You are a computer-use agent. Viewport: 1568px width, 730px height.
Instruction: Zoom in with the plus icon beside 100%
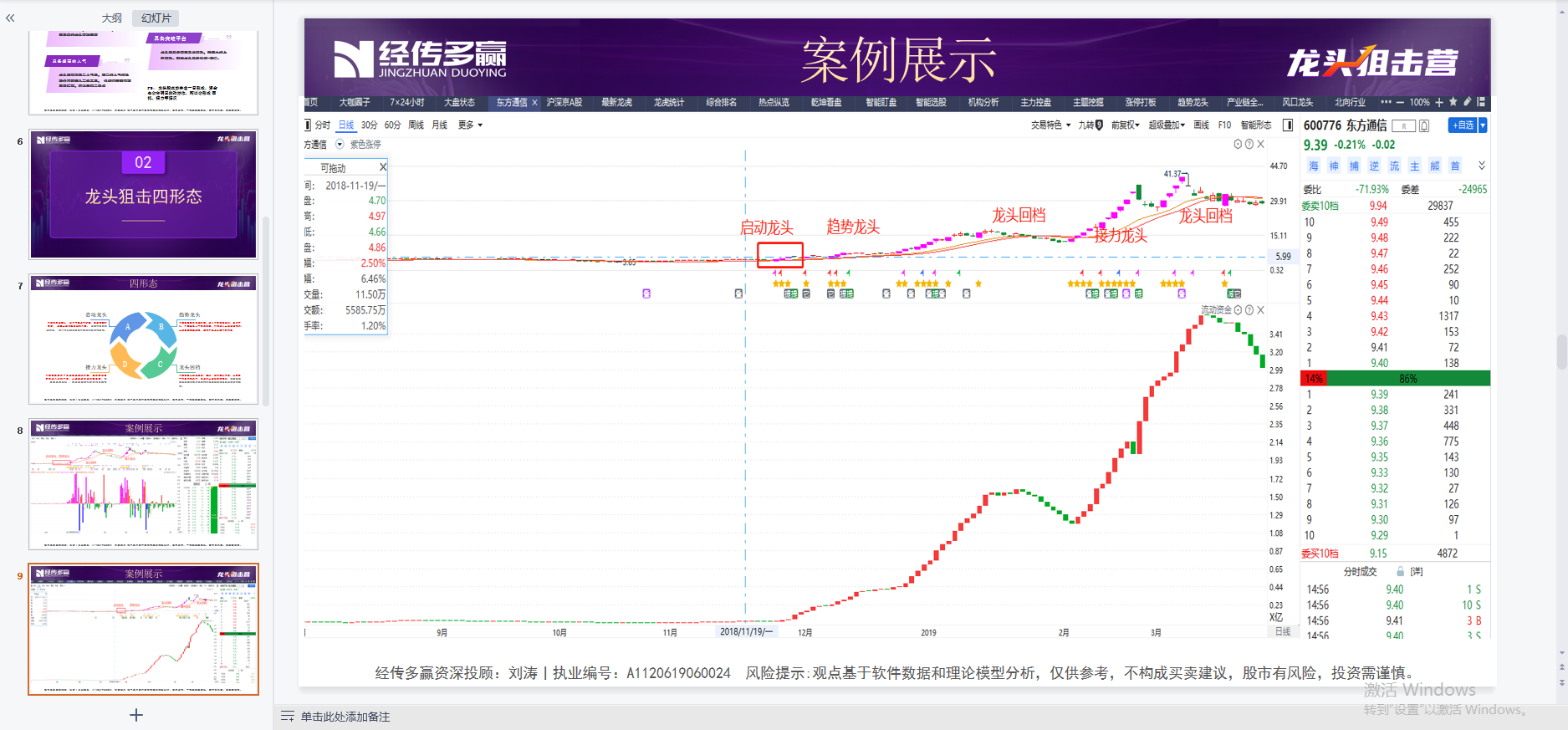click(x=1439, y=103)
